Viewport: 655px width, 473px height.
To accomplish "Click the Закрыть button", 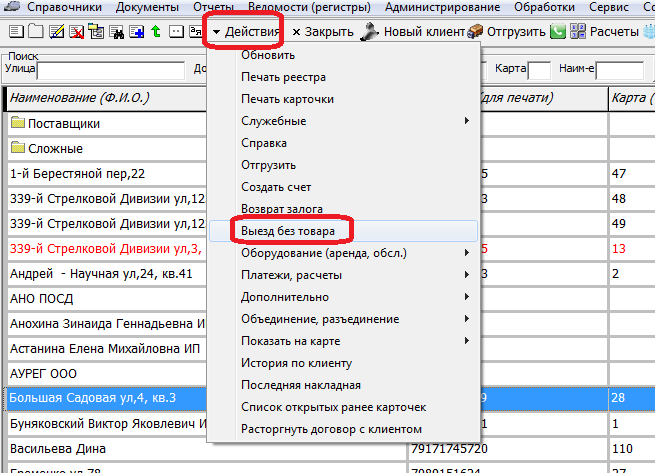I will pyautogui.click(x=323, y=32).
